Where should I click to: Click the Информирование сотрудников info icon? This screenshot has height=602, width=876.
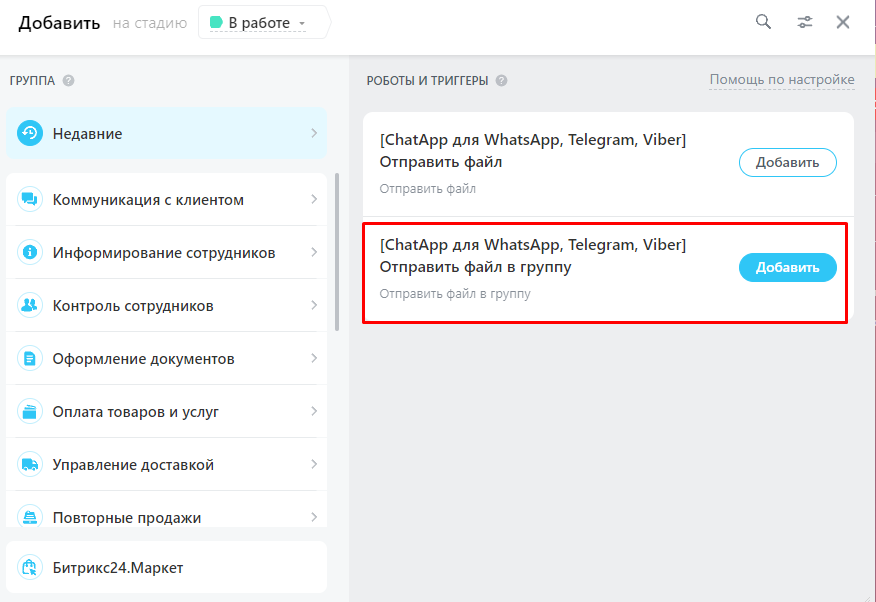(30, 253)
